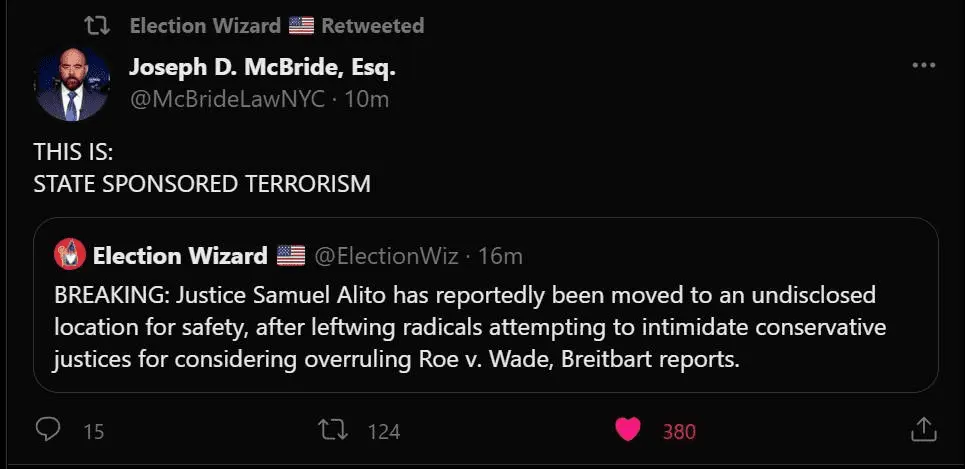965x469 pixels.
Task: Click the quoted tweet's 16m timestamp
Action: pyautogui.click(x=500, y=255)
